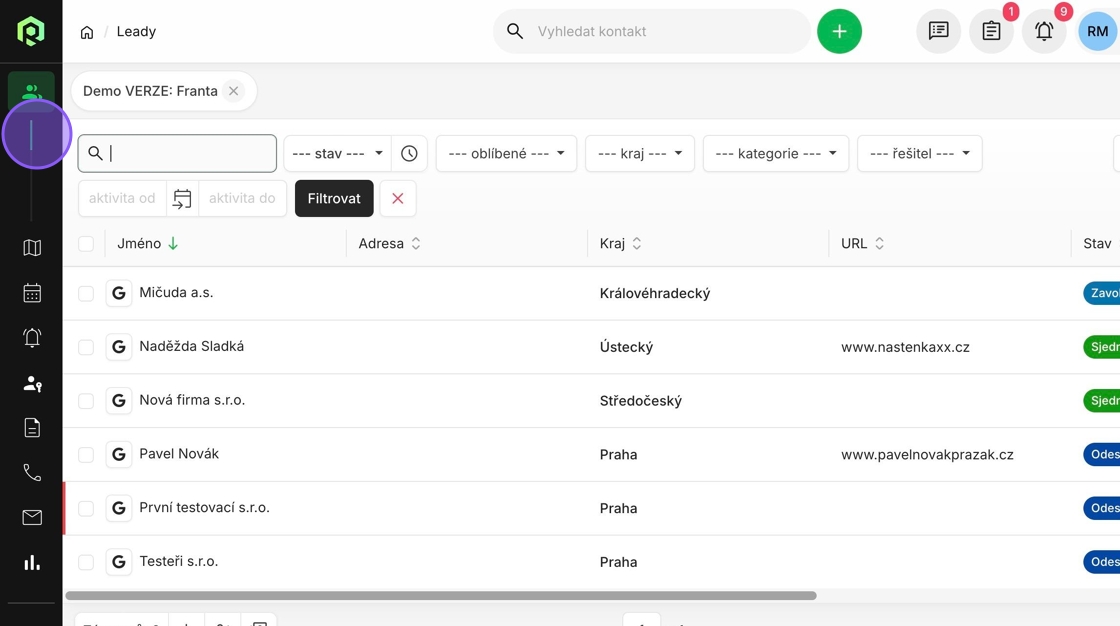Click the lead filter search input

click(x=177, y=154)
